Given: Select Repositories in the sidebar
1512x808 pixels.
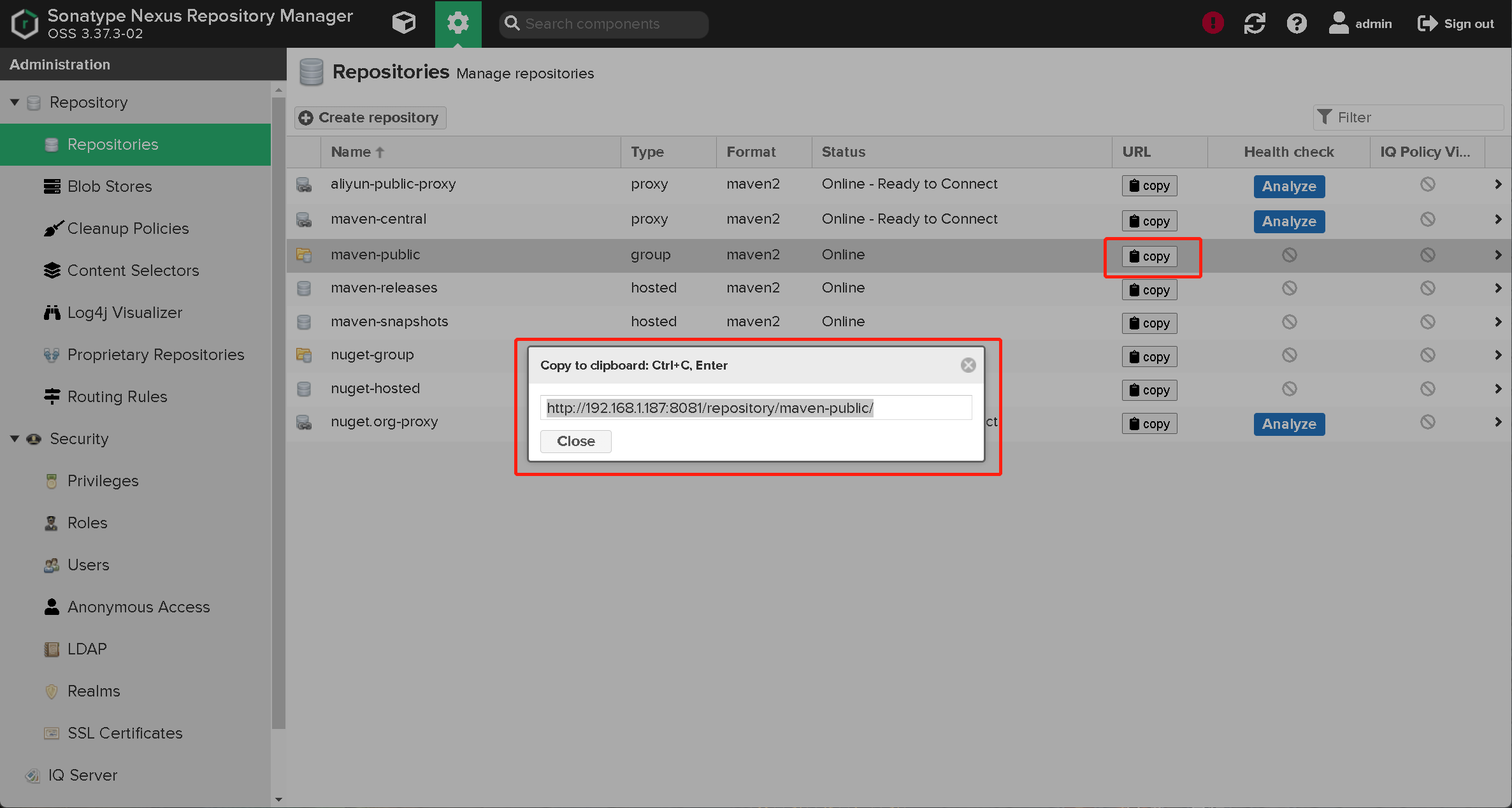Looking at the screenshot, I should pyautogui.click(x=135, y=145).
